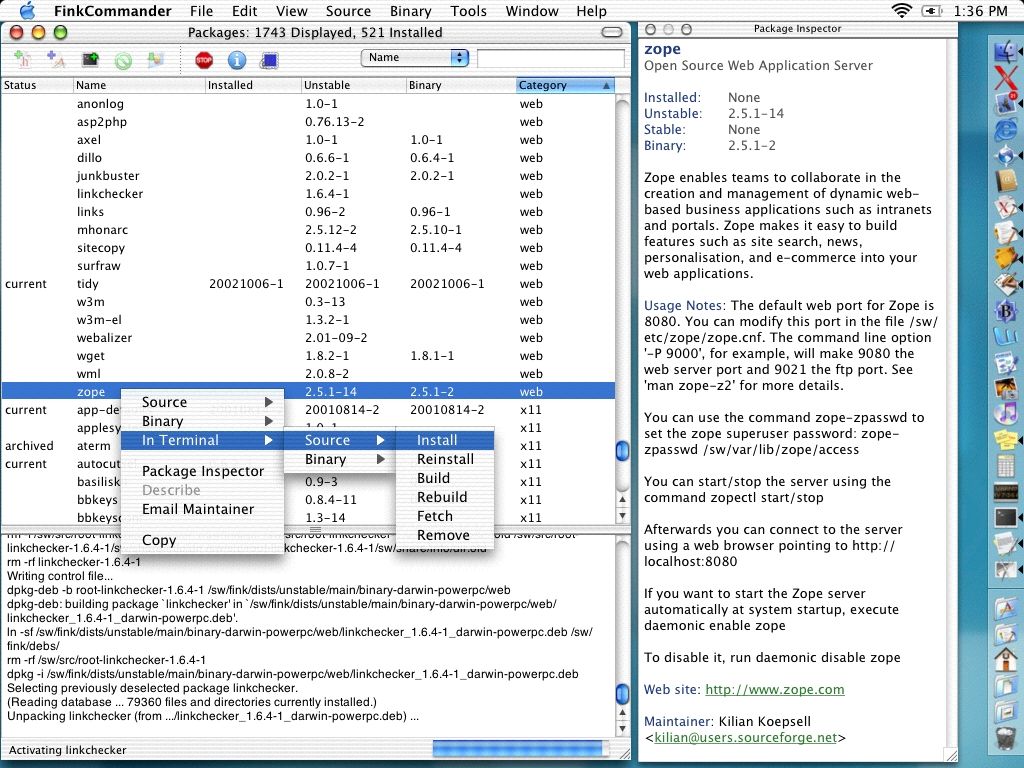
Task: Open the www.zope.com web site link
Action: click(775, 690)
